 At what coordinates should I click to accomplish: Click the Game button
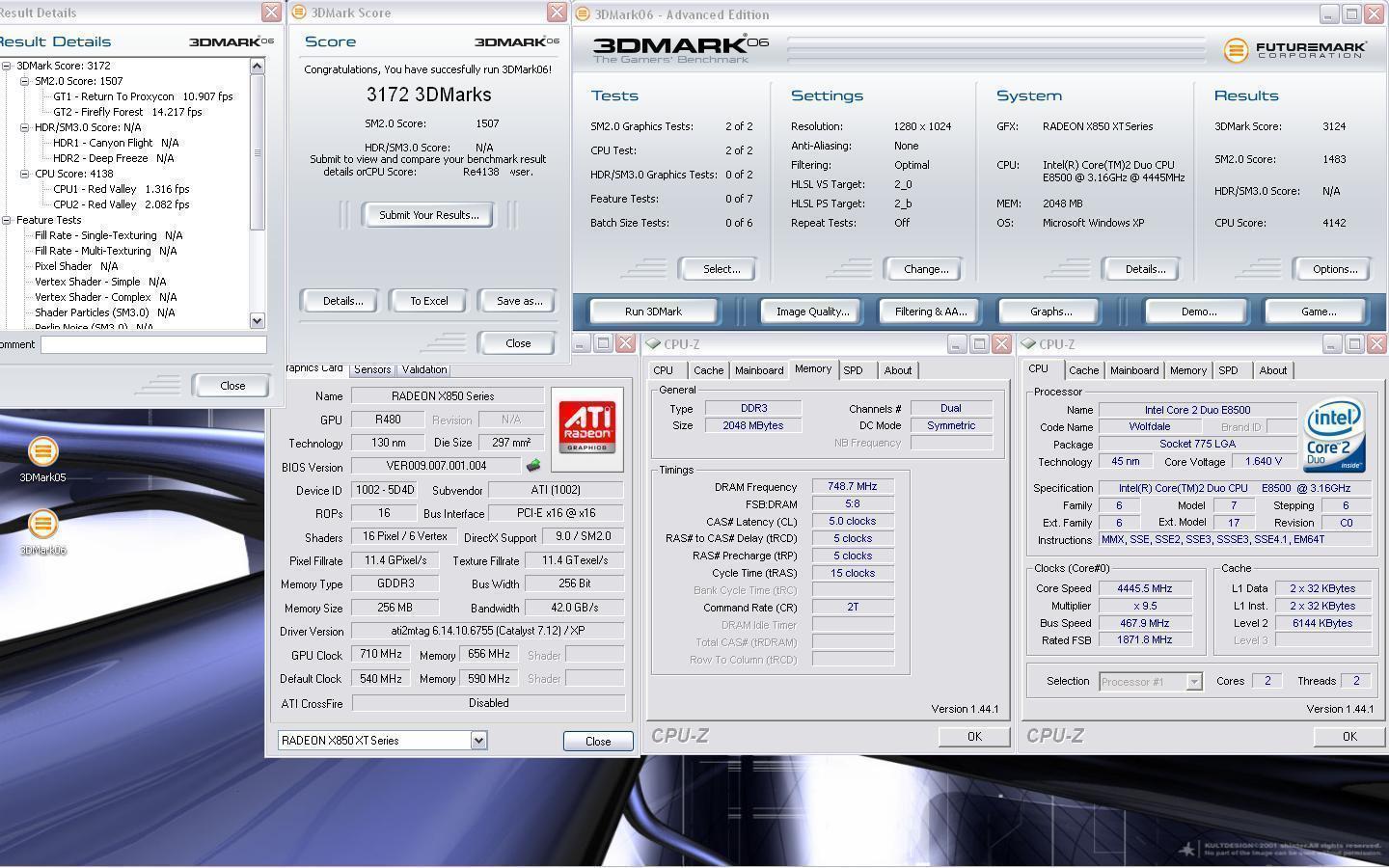[1318, 312]
